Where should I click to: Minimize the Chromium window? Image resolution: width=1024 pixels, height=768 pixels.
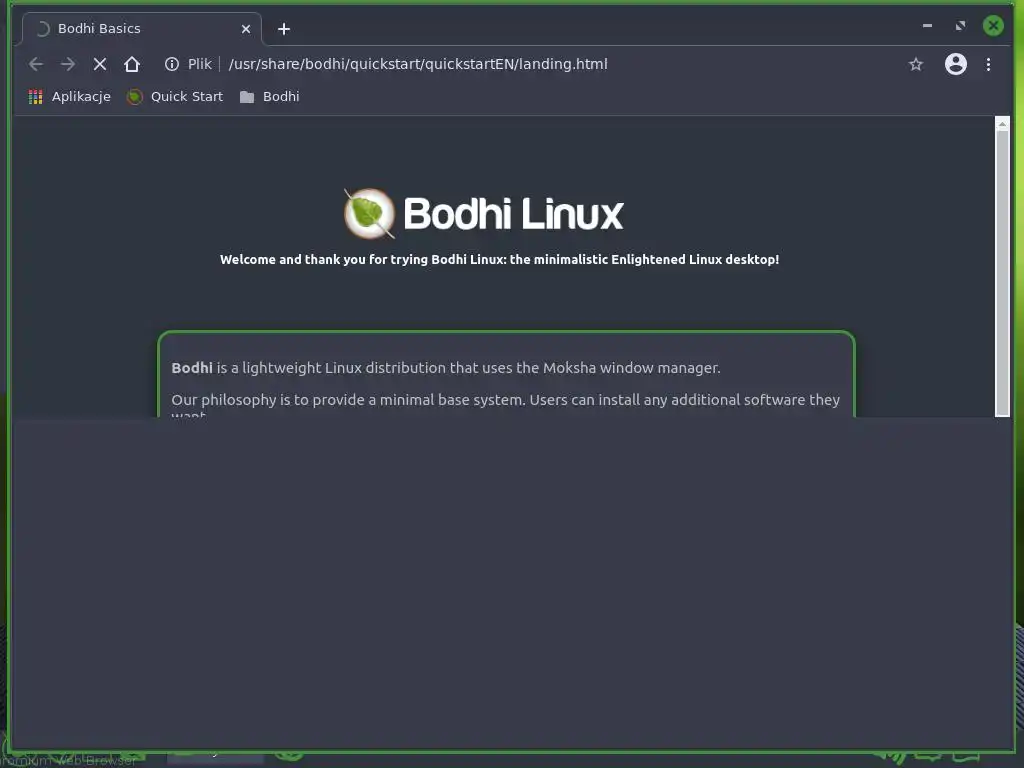coord(927,26)
